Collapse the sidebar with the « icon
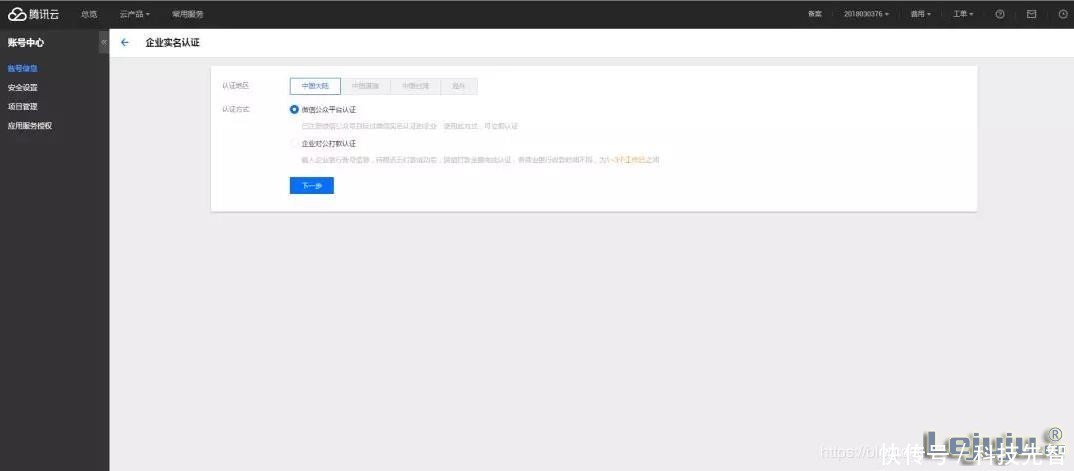Image resolution: width=1074 pixels, height=471 pixels. point(103,43)
